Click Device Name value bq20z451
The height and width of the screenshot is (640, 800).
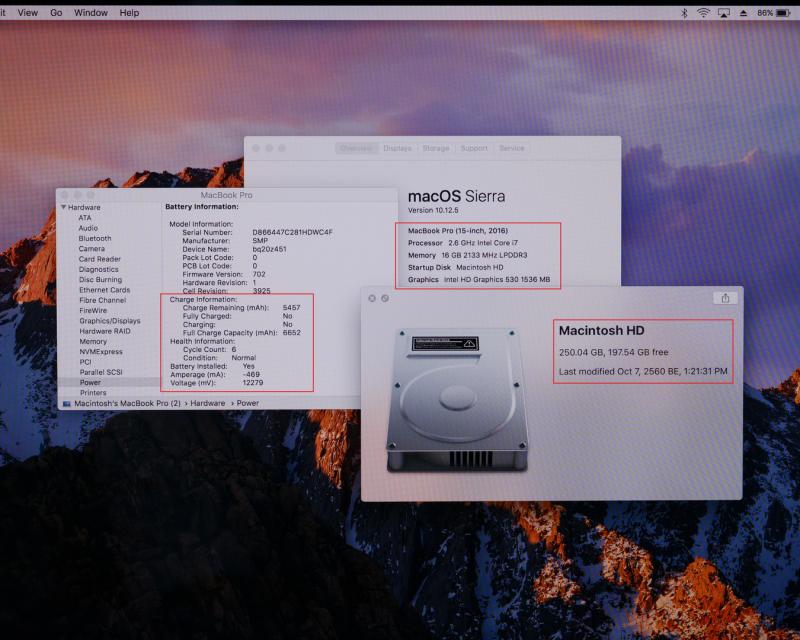269,249
